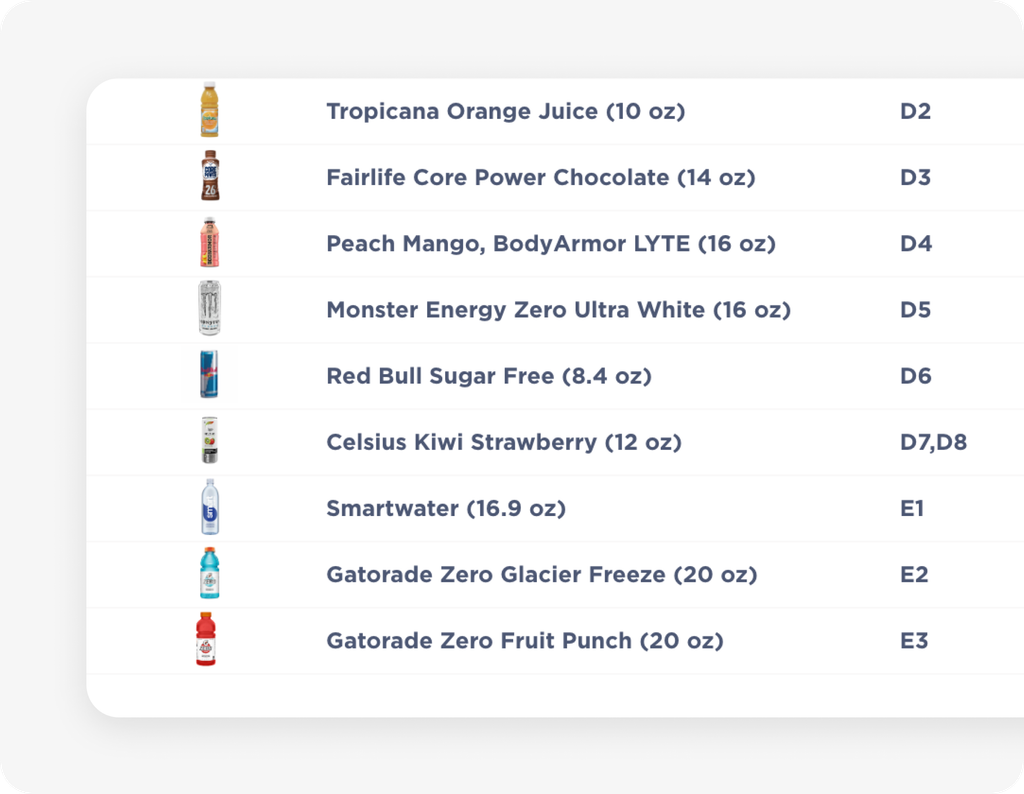Select Celsius Kiwi Strawberry (12 oz) product name
Screen dimensions: 1024x794
coord(503,442)
